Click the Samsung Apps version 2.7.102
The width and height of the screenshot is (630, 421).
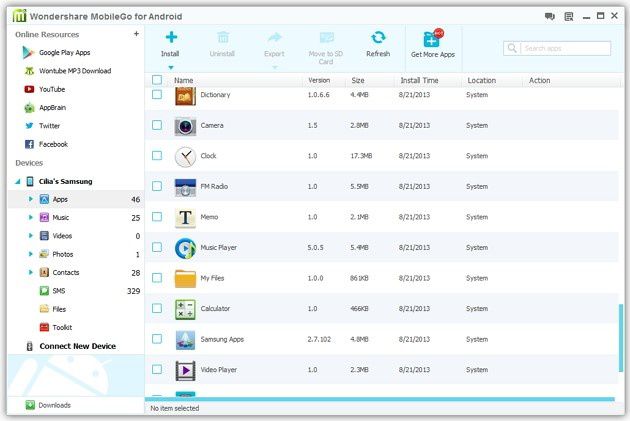click(319, 339)
